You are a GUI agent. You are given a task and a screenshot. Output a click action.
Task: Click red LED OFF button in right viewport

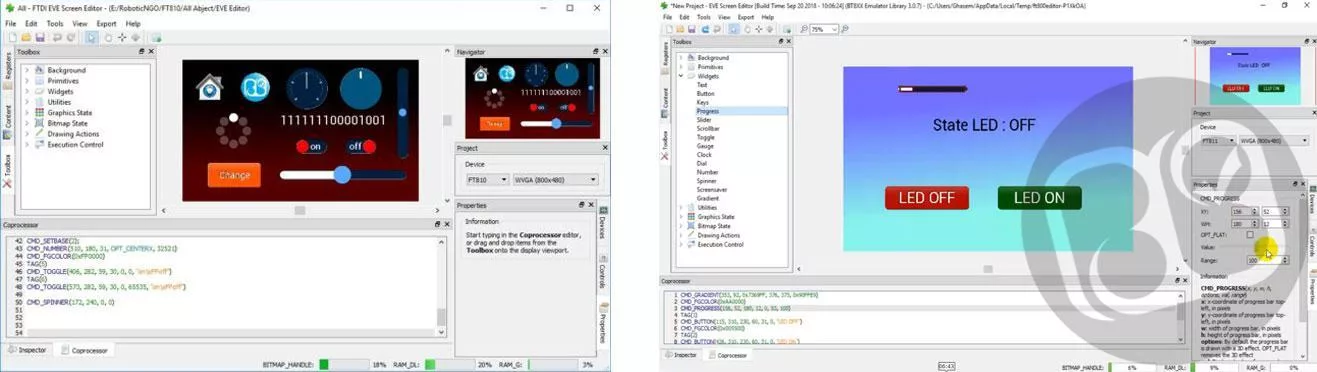(927, 198)
